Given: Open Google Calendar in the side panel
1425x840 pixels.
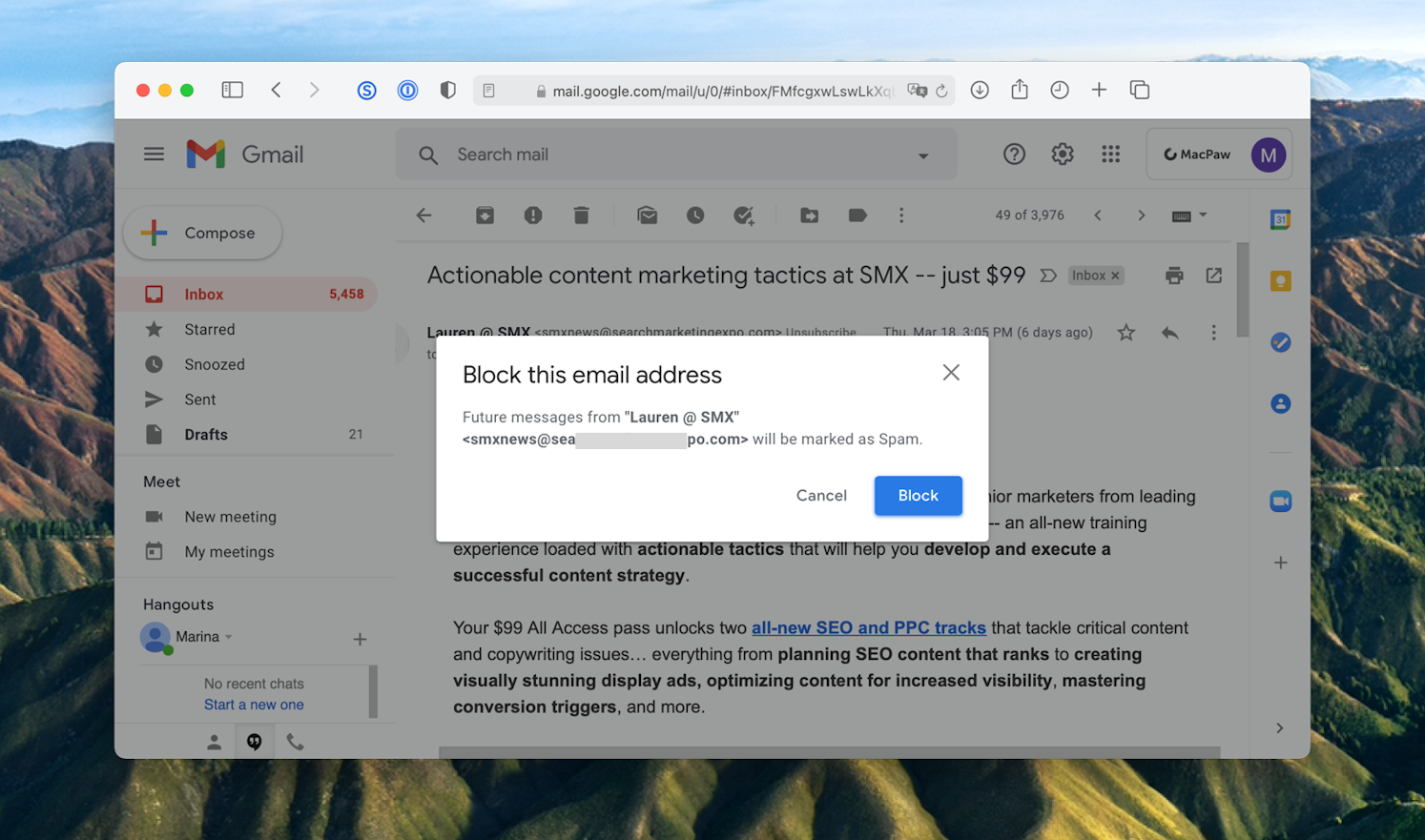Looking at the screenshot, I should click(x=1279, y=218).
